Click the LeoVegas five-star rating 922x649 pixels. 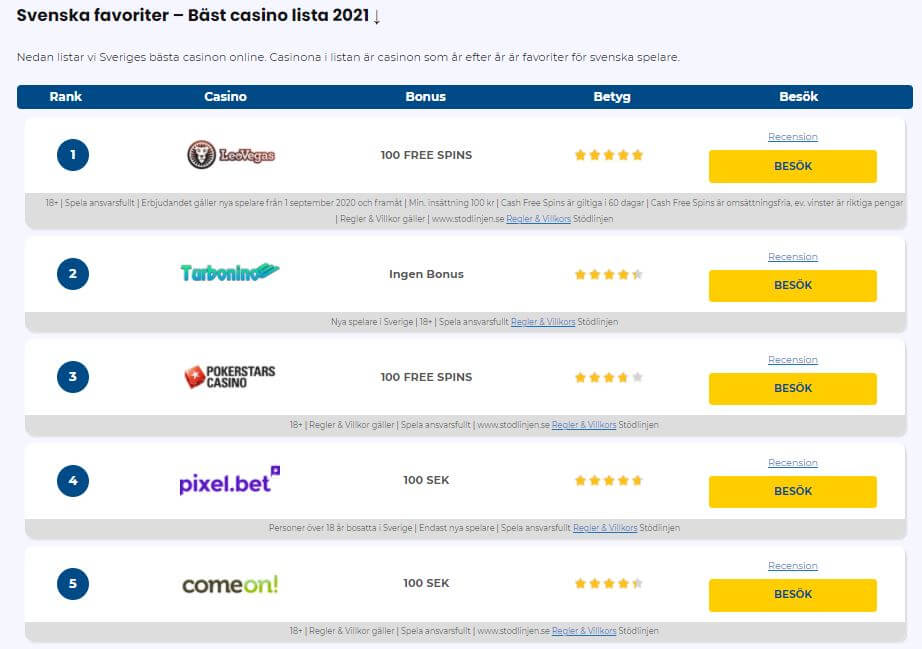pyautogui.click(x=608, y=155)
